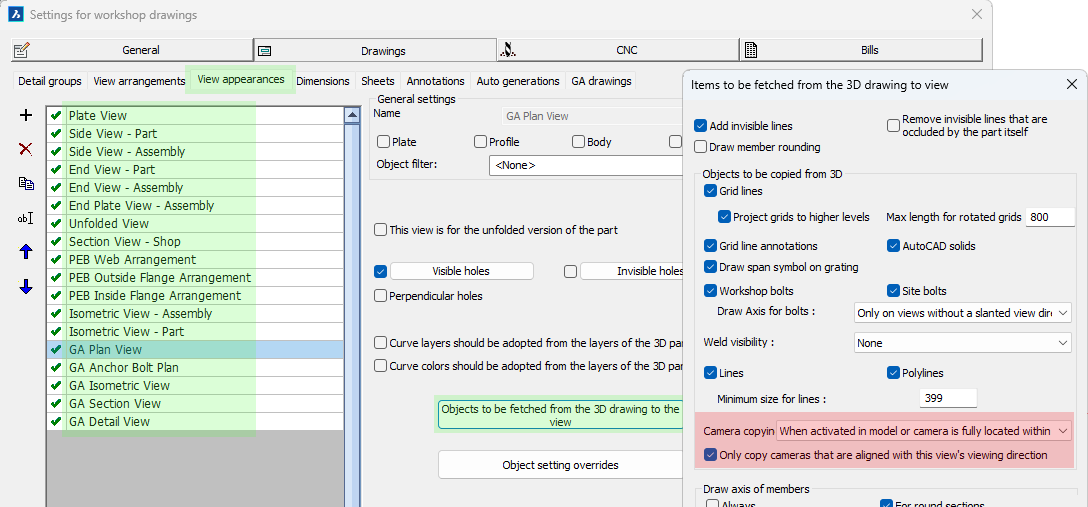Viewport: 1088px width, 507px height.
Task: Enable the Draw member rounding checkbox
Action: coord(701,147)
